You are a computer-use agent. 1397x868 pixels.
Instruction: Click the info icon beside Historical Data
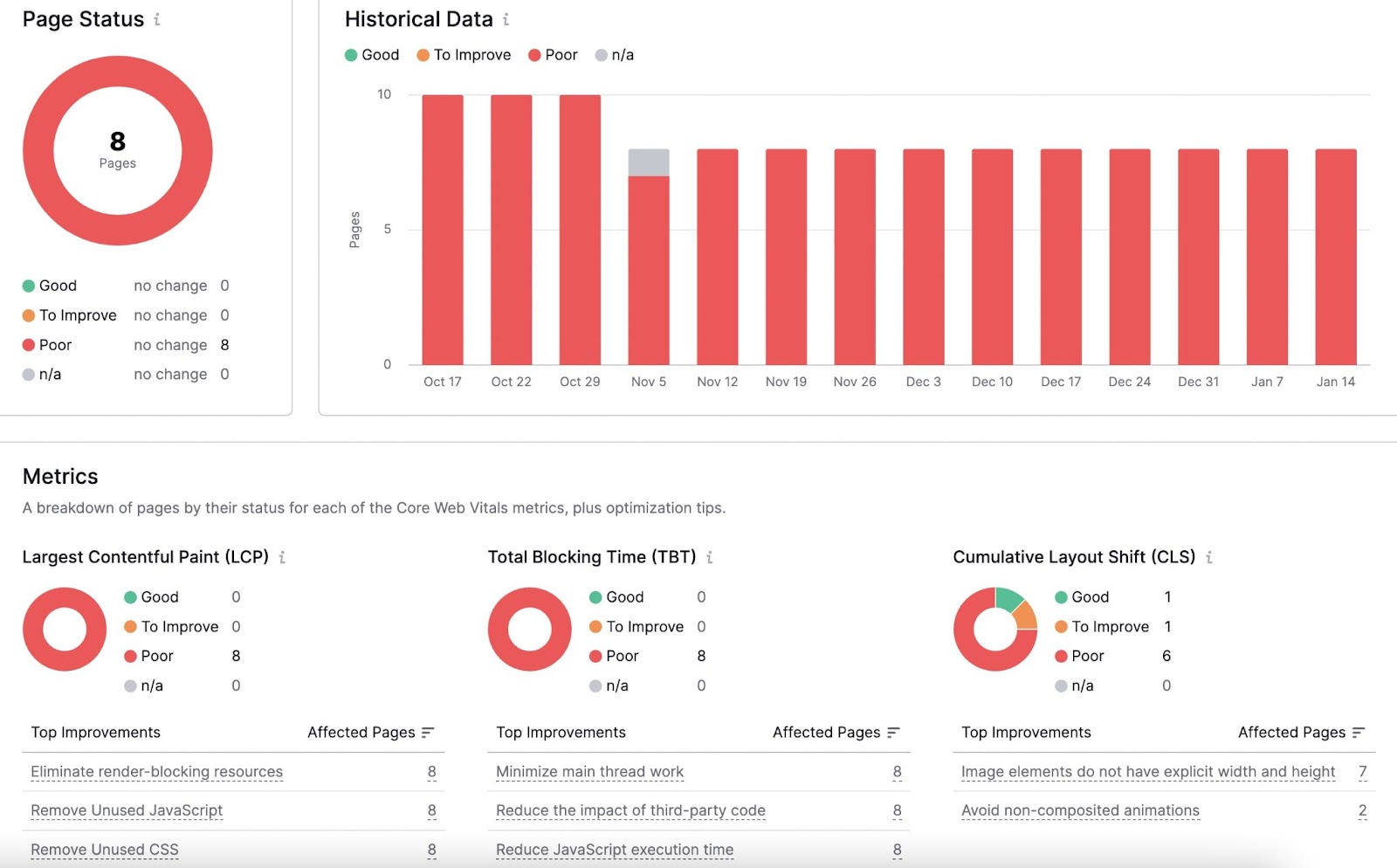(x=505, y=19)
